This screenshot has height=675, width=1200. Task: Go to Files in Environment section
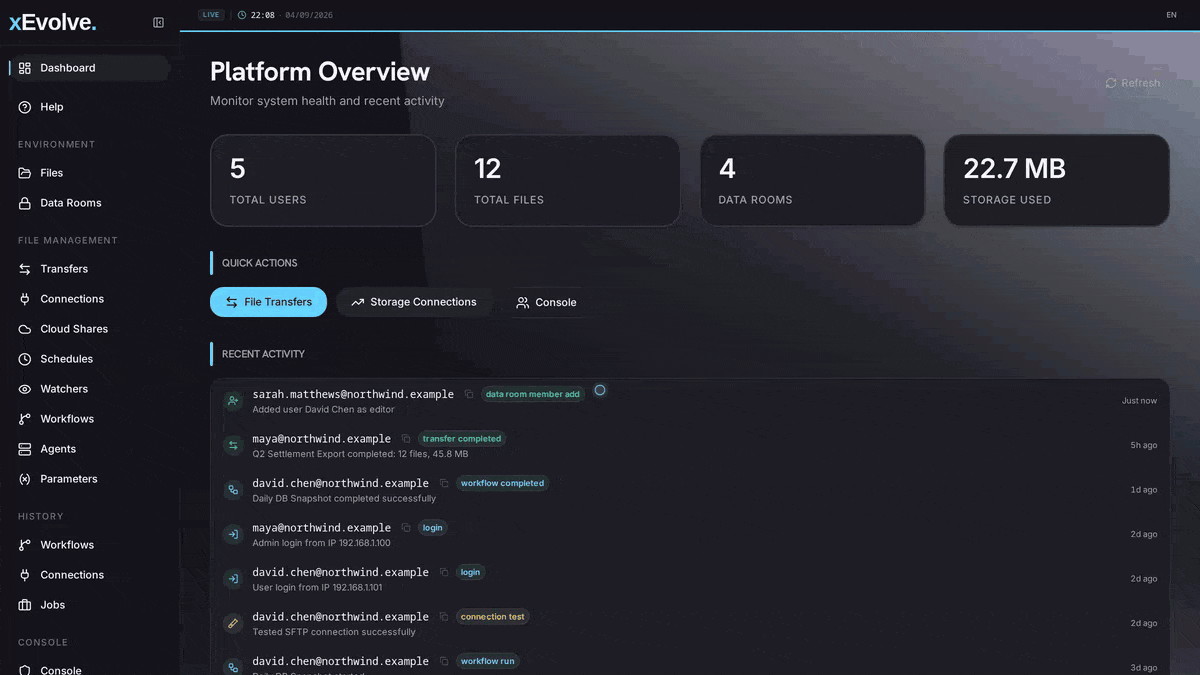pos(89,173)
